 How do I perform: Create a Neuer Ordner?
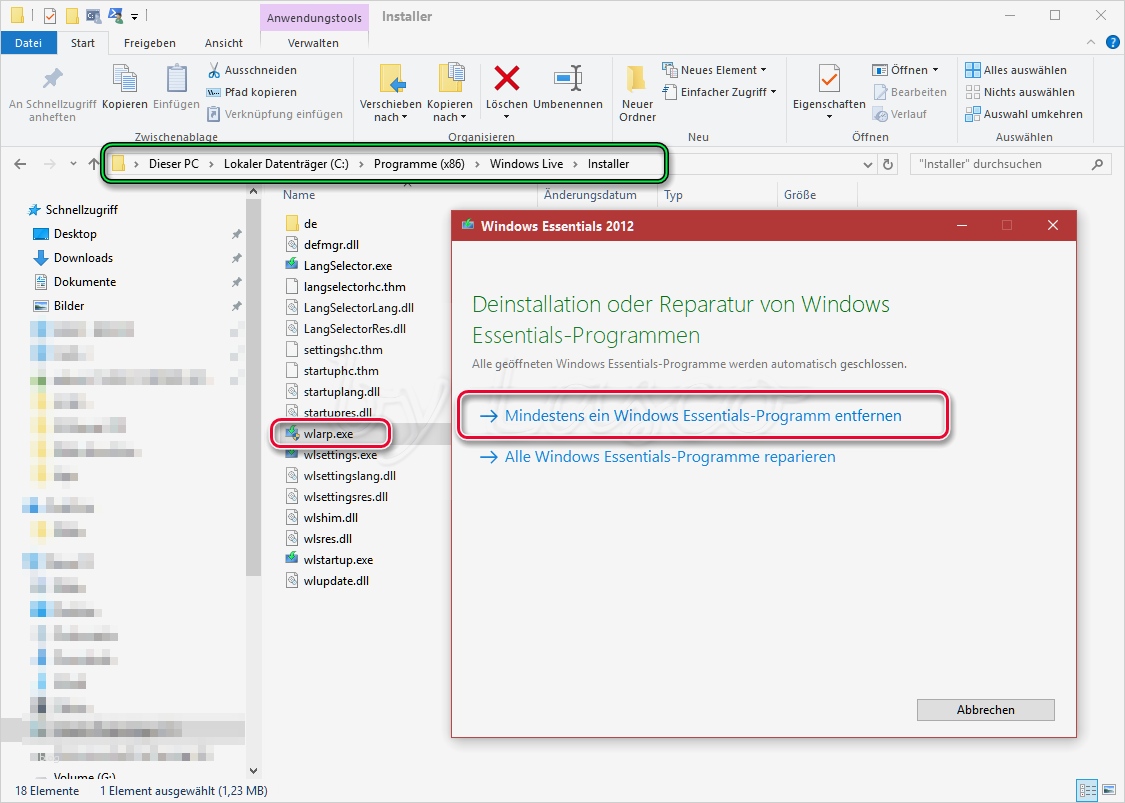(637, 92)
